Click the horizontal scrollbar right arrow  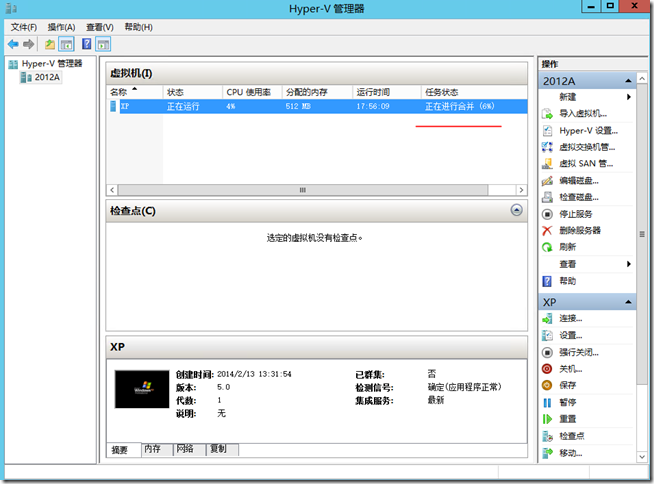click(x=521, y=190)
